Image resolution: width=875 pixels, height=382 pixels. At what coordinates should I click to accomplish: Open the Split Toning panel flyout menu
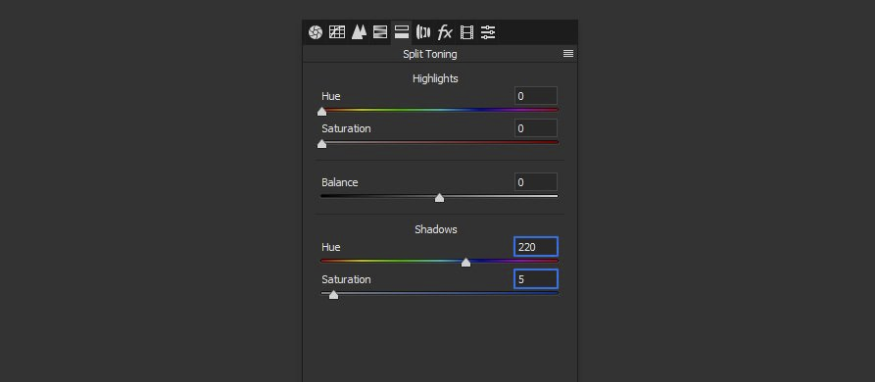coord(568,54)
